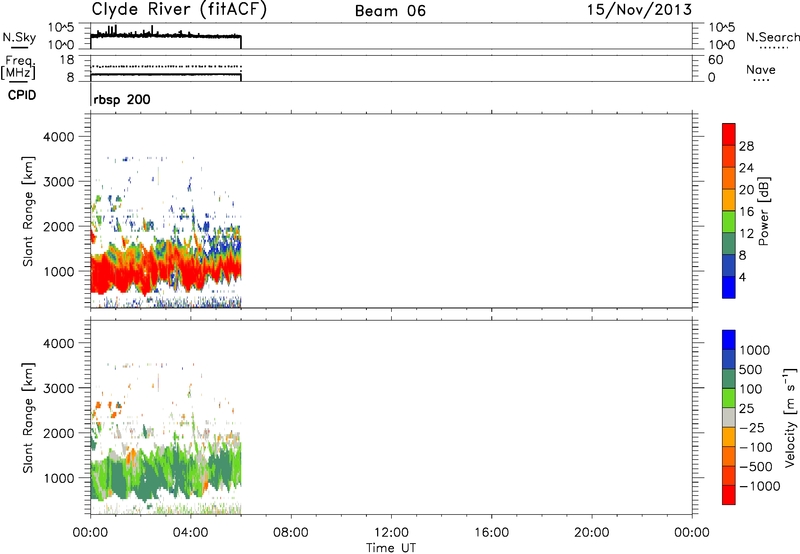Select the "Beam 06" header text
The width and height of the screenshot is (800, 554).
point(390,11)
